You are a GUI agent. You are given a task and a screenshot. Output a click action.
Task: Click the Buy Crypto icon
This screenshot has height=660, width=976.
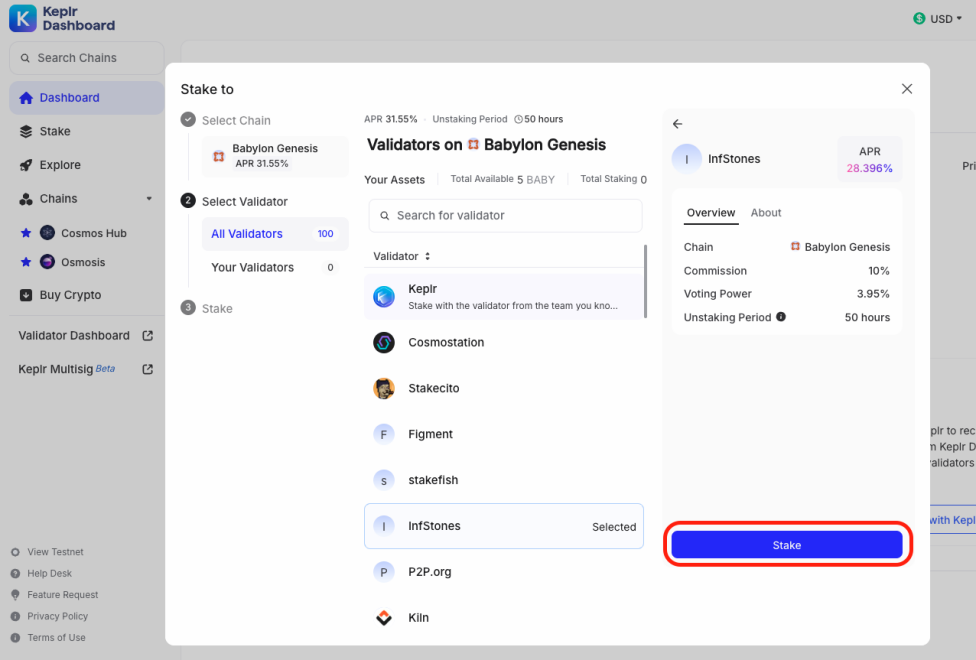pyautogui.click(x=26, y=295)
